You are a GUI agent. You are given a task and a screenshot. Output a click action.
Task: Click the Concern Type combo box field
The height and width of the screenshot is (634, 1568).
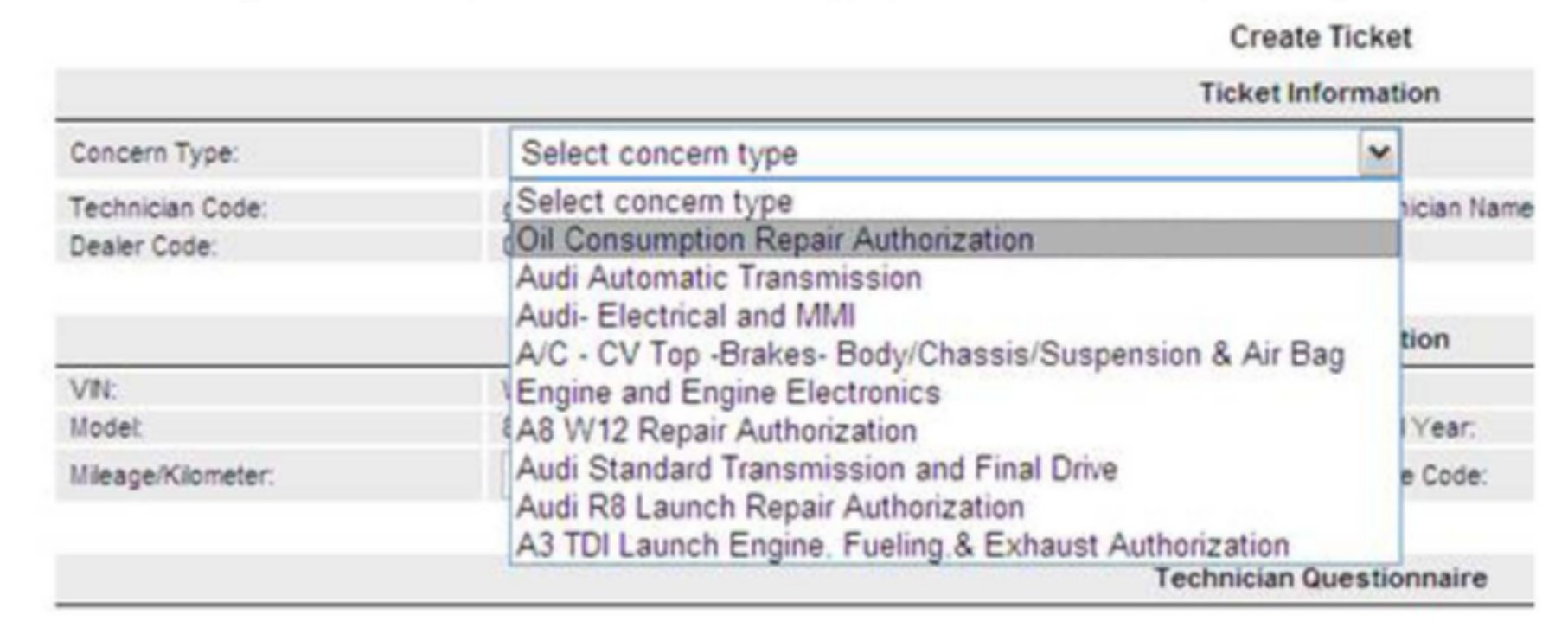click(934, 154)
